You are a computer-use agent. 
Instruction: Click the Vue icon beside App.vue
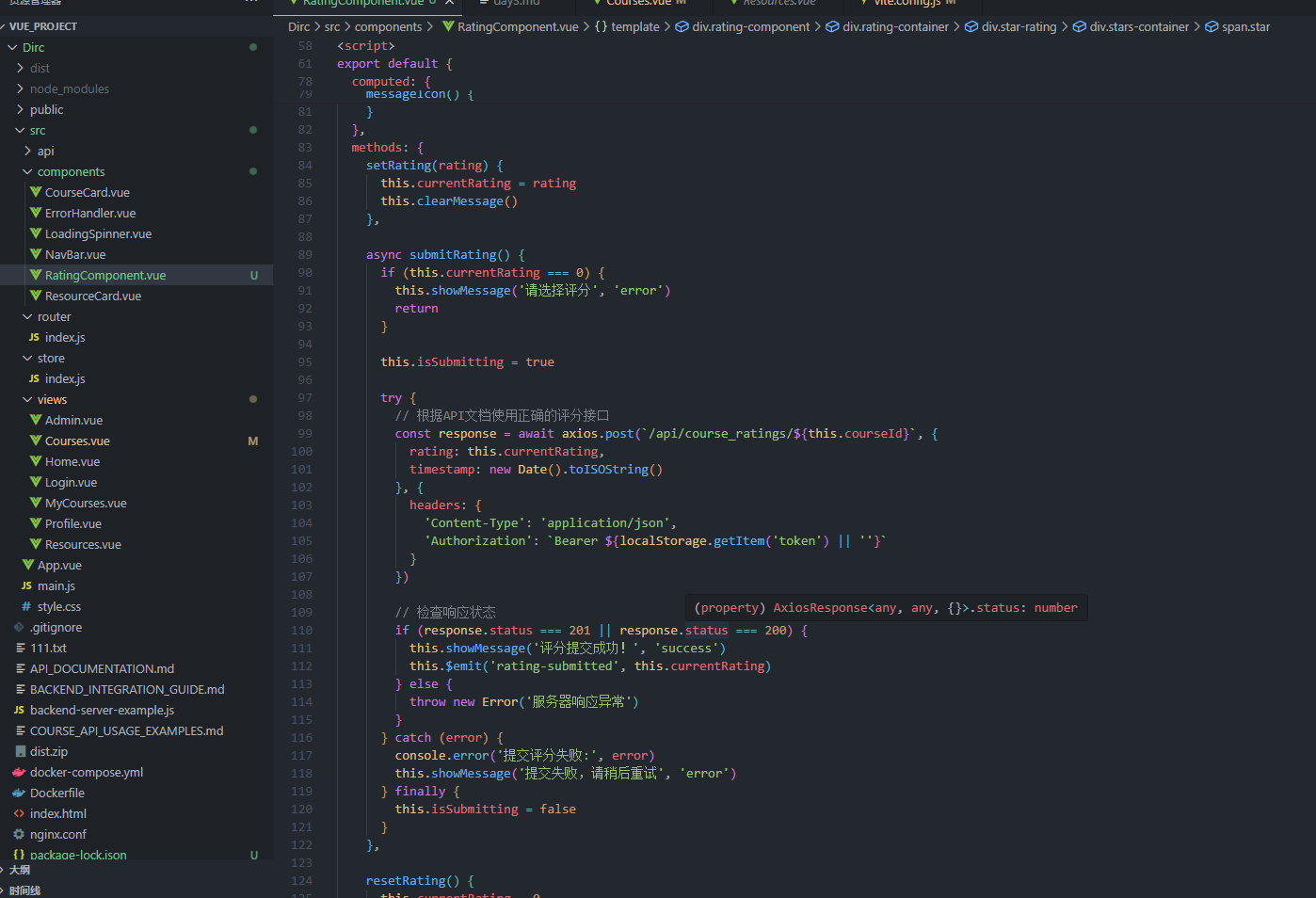click(x=28, y=565)
